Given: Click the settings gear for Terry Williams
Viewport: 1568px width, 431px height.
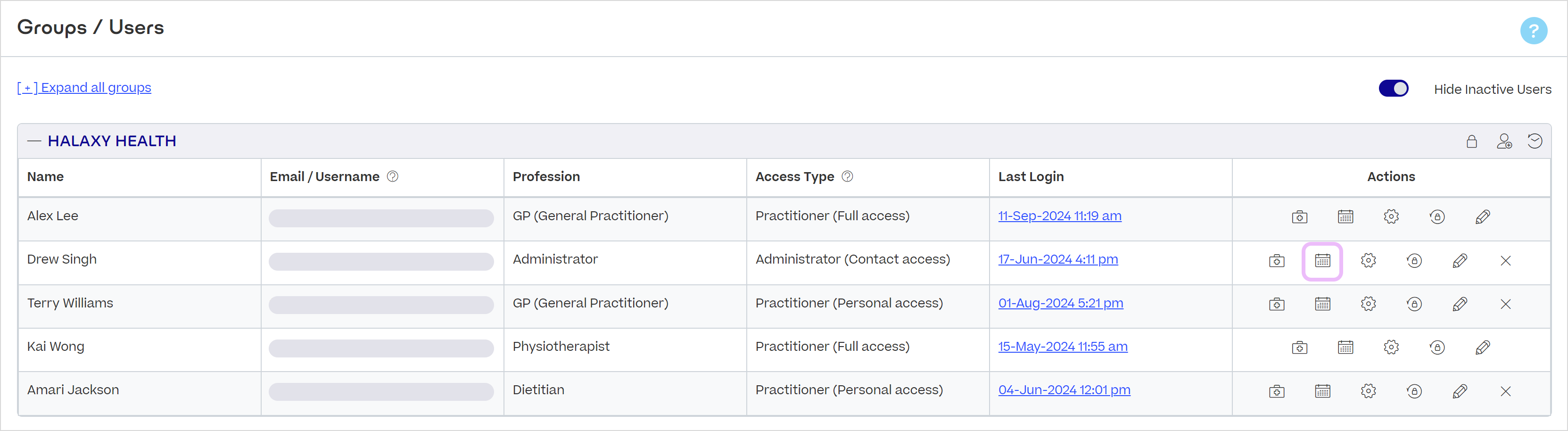Looking at the screenshot, I should coord(1369,304).
